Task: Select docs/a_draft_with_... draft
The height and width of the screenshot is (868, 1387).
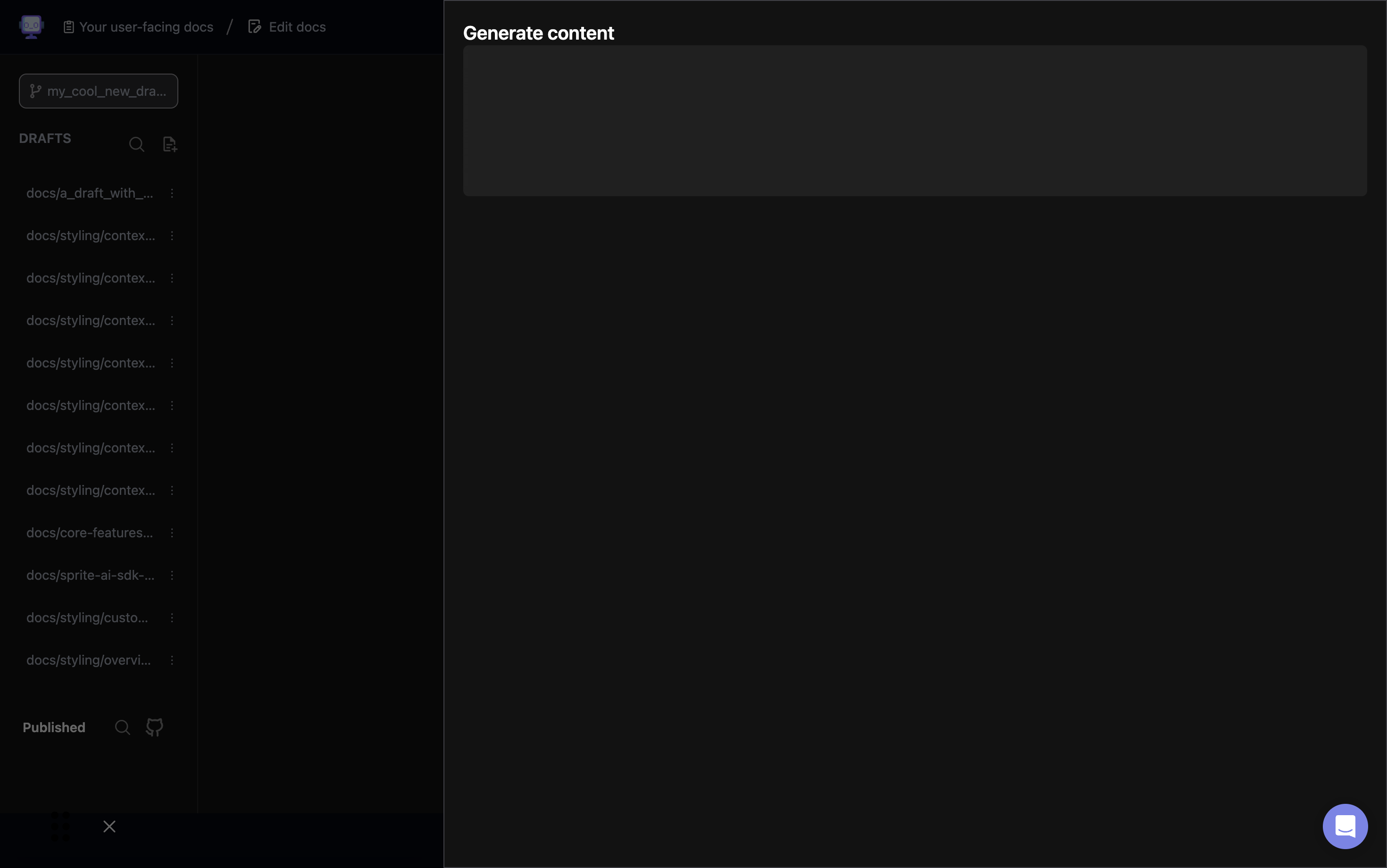Action: coord(90,193)
